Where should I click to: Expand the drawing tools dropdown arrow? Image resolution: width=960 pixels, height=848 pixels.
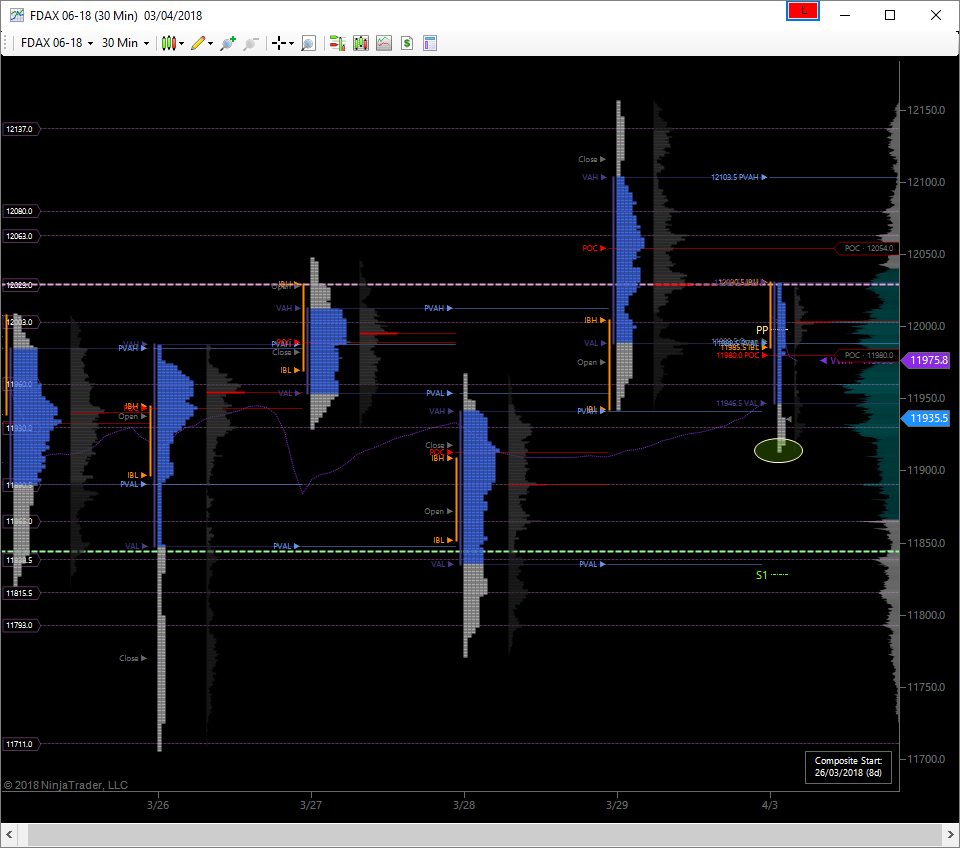pyautogui.click(x=211, y=43)
